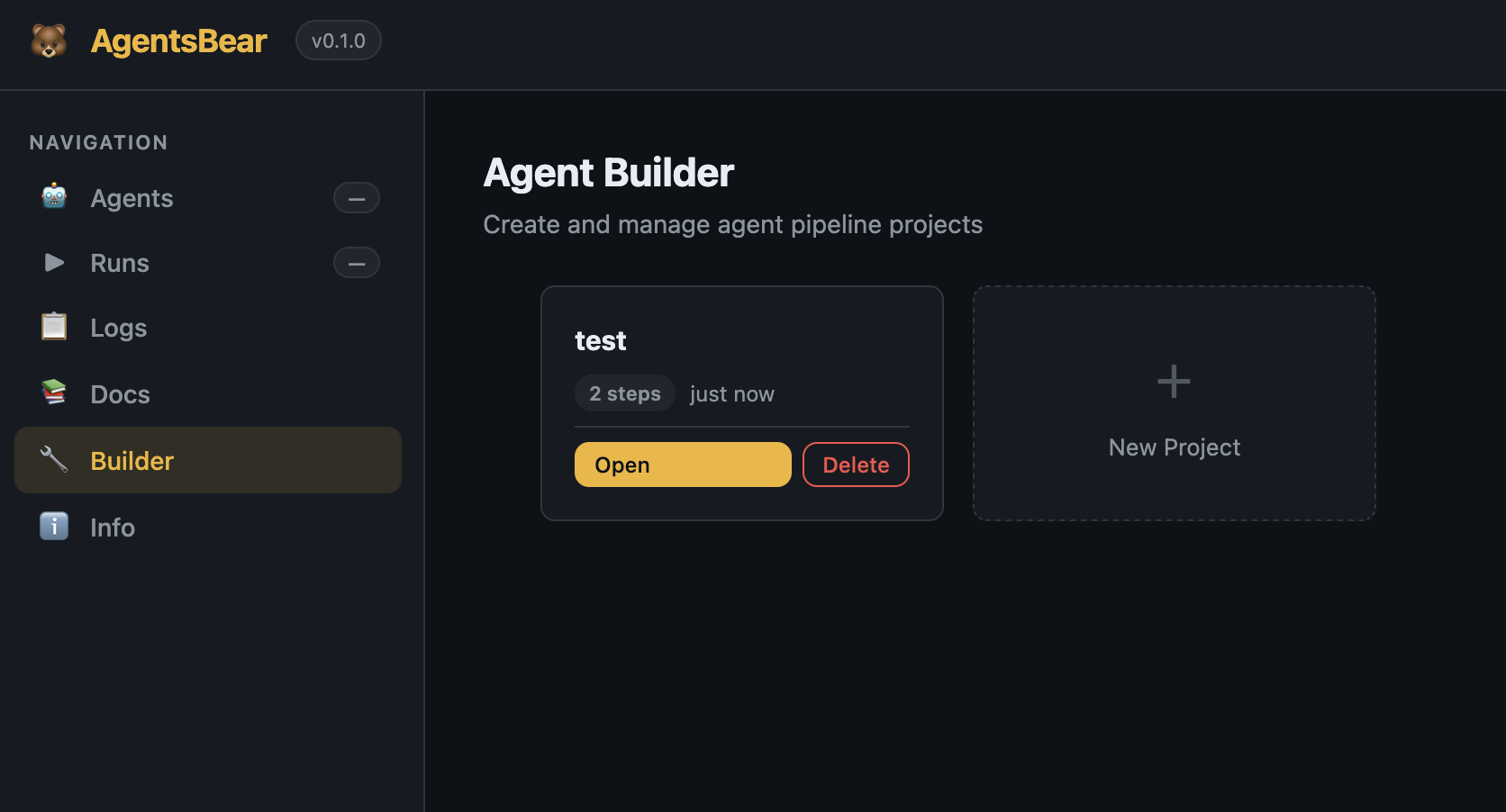
Task: Select the robot icon beside Agents
Action: [x=54, y=198]
